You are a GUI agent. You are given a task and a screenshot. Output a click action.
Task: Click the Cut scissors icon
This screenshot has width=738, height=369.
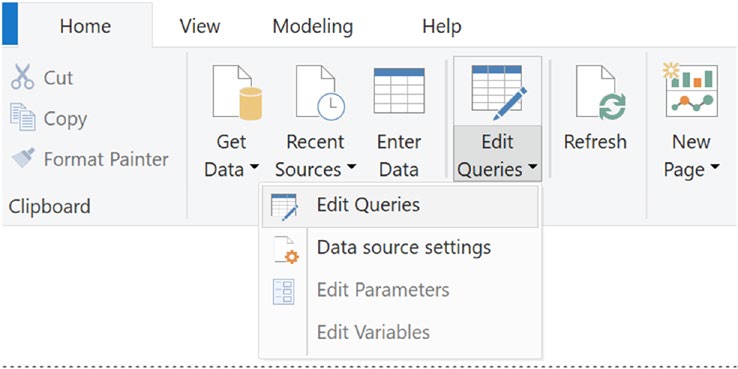(23, 77)
